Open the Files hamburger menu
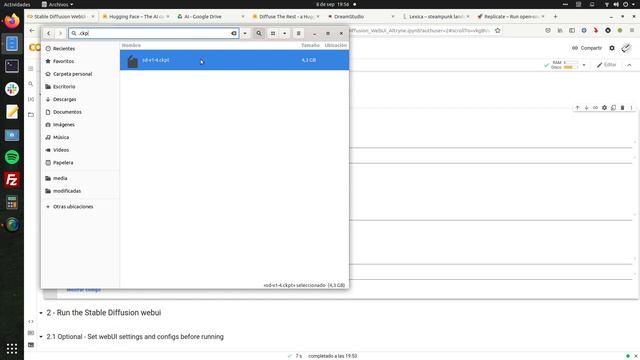 [298, 33]
